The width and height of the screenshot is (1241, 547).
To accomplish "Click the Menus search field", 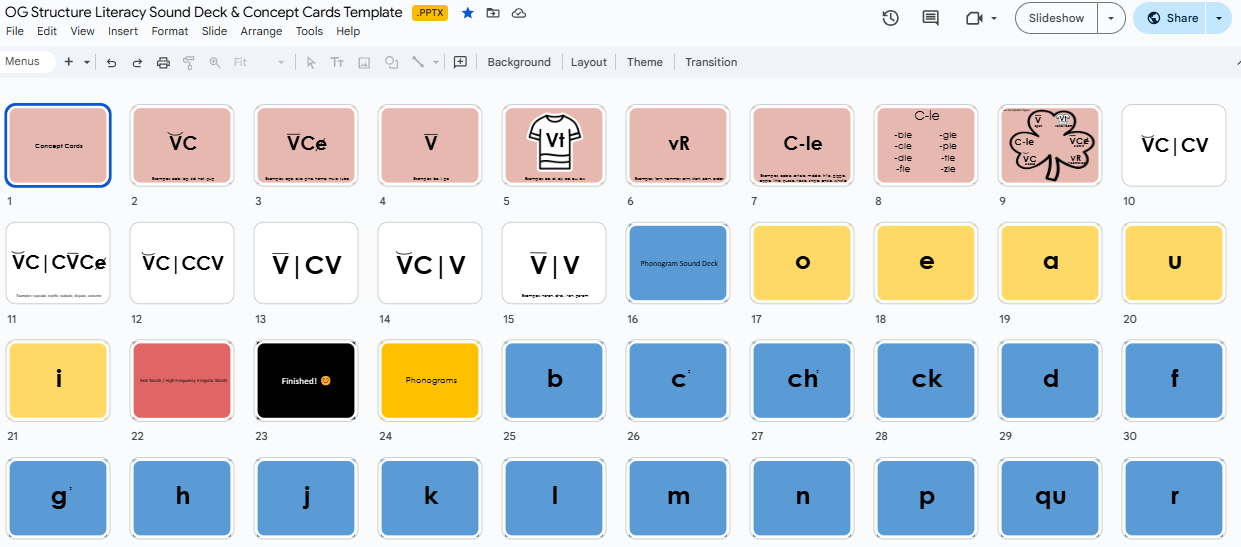I will (x=26, y=62).
